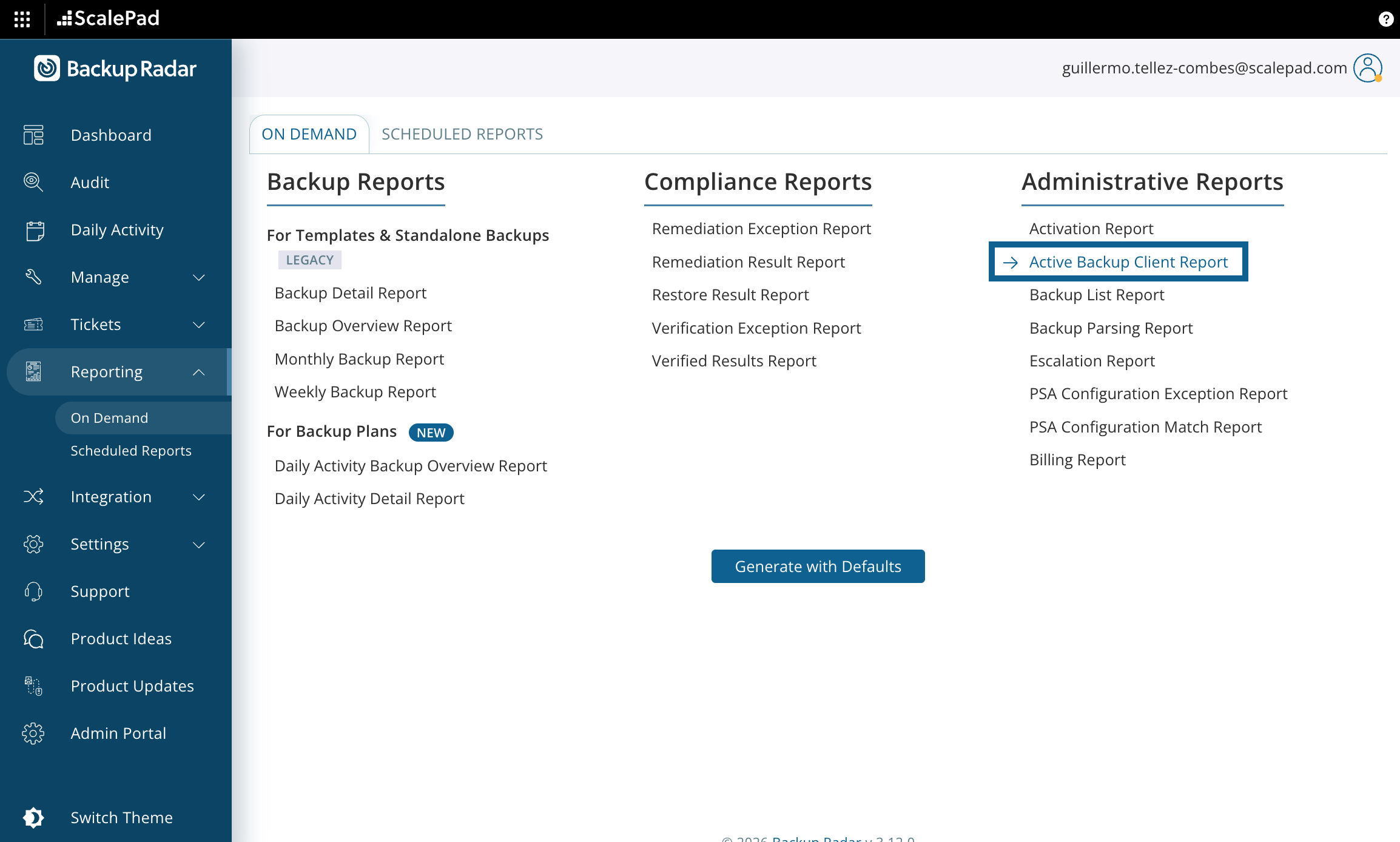This screenshot has width=1400, height=842.
Task: Open the user profile avatar
Action: [x=1368, y=68]
